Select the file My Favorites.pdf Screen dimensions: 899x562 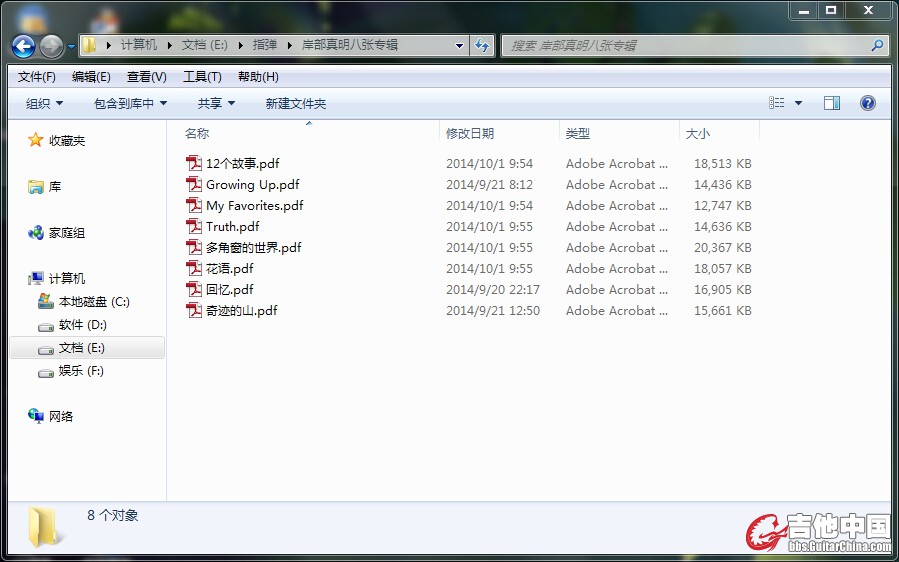point(254,205)
